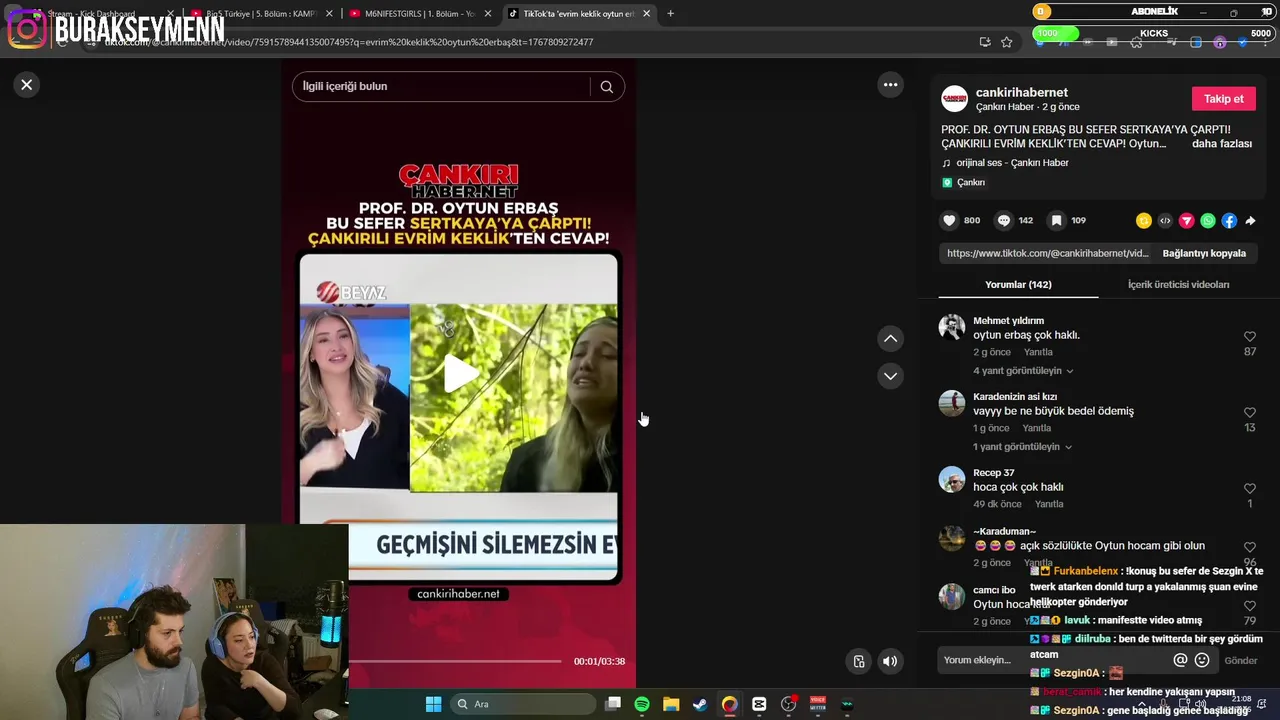Like Mehmet yıldırım's comment

(1249, 337)
